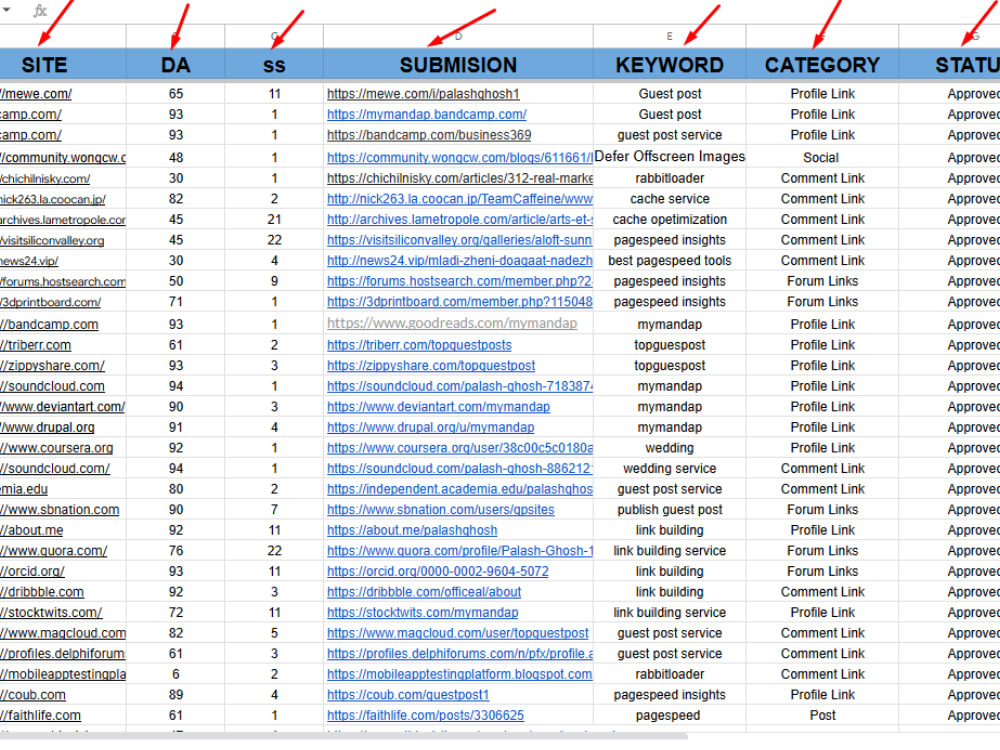Click the /zippyshare.com/ site cell

[63, 365]
